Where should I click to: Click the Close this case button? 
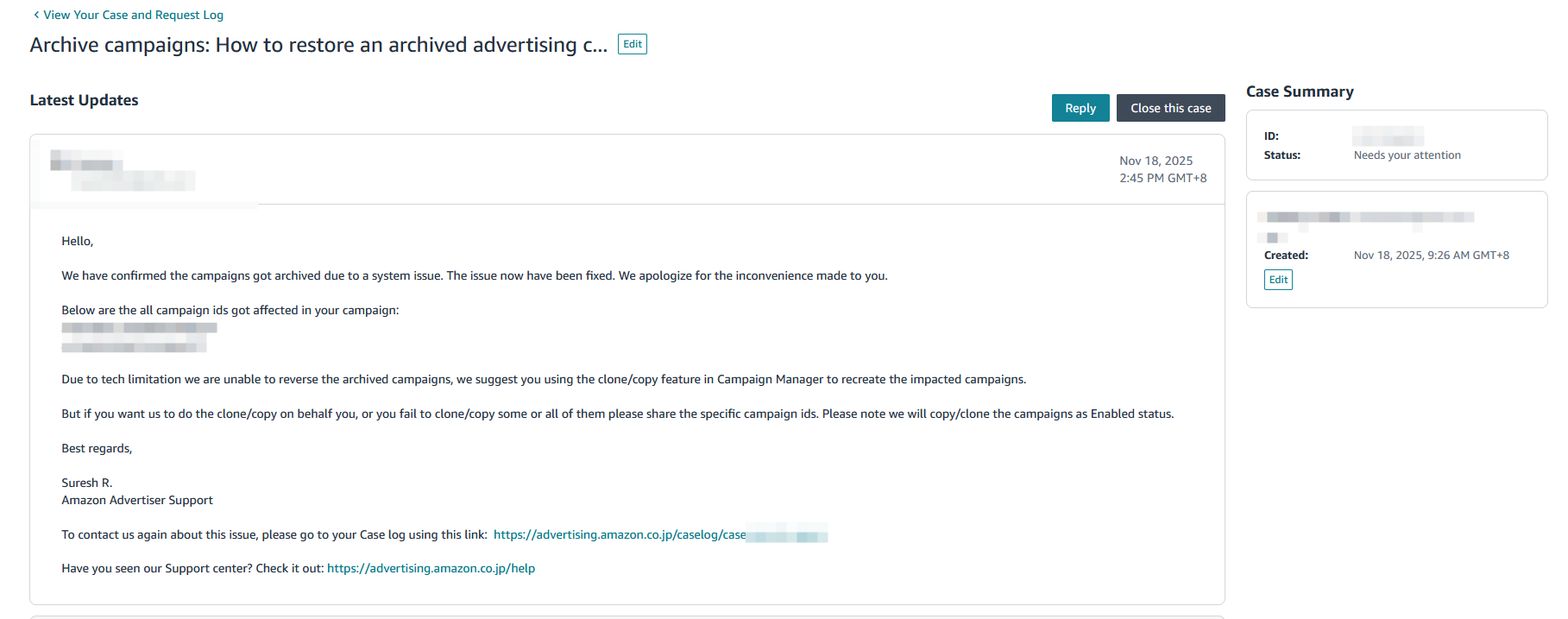1170,108
